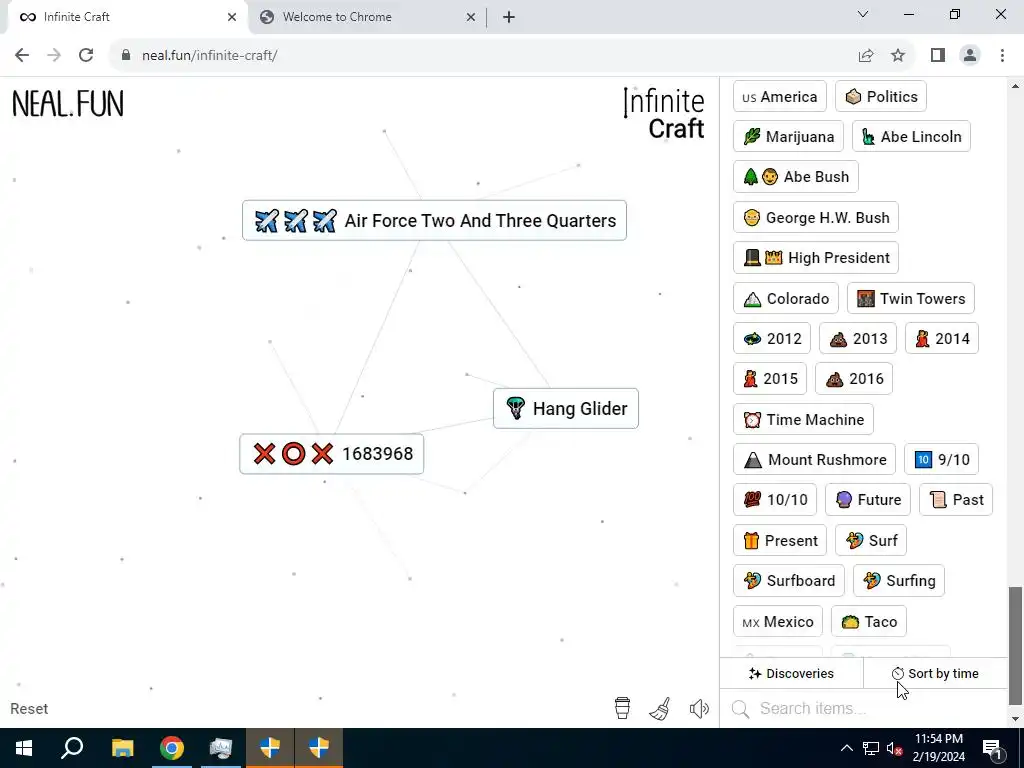
Task: Open the Windows Start menu
Action: click(24, 748)
